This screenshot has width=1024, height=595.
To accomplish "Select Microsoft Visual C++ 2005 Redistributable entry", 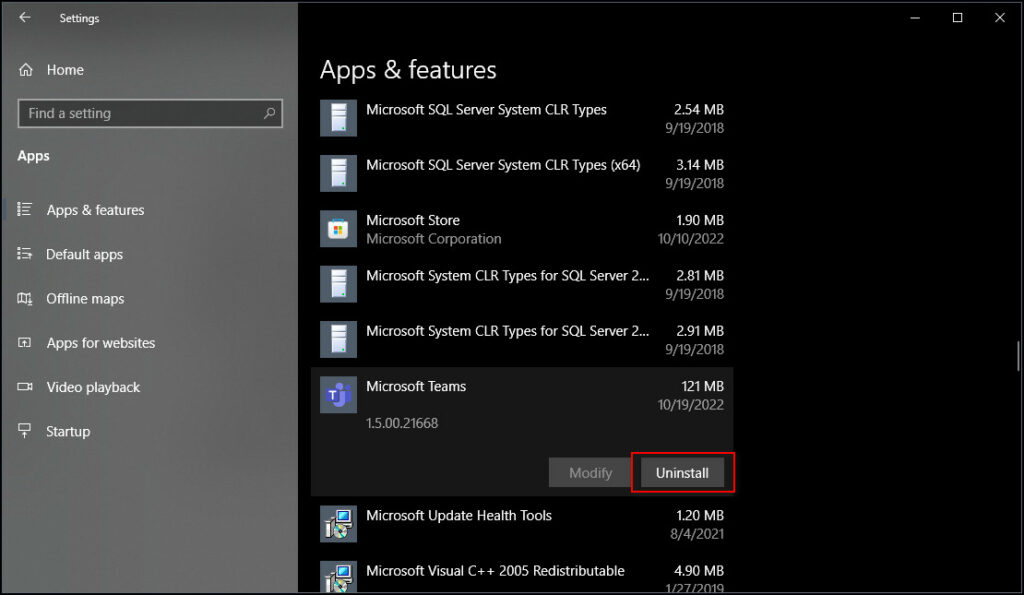I will [522, 577].
